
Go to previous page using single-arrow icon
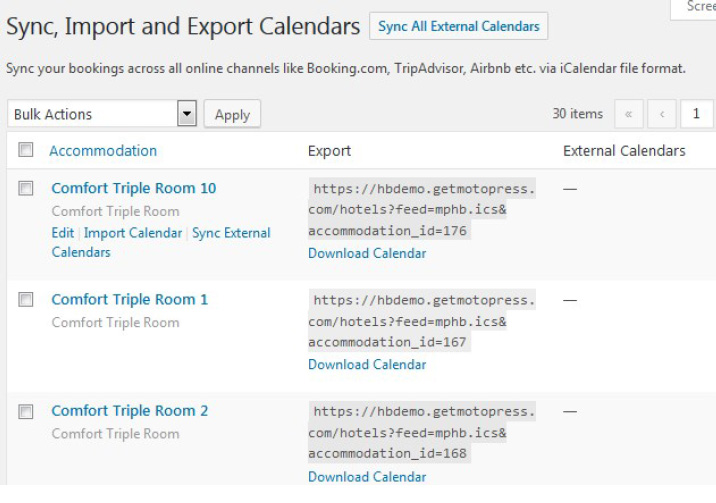click(x=662, y=114)
